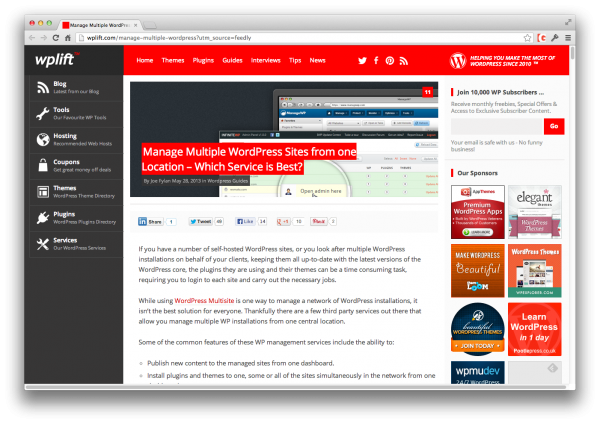Open RSS feed icon in header
This screenshot has height=424, width=600.
click(x=403, y=61)
